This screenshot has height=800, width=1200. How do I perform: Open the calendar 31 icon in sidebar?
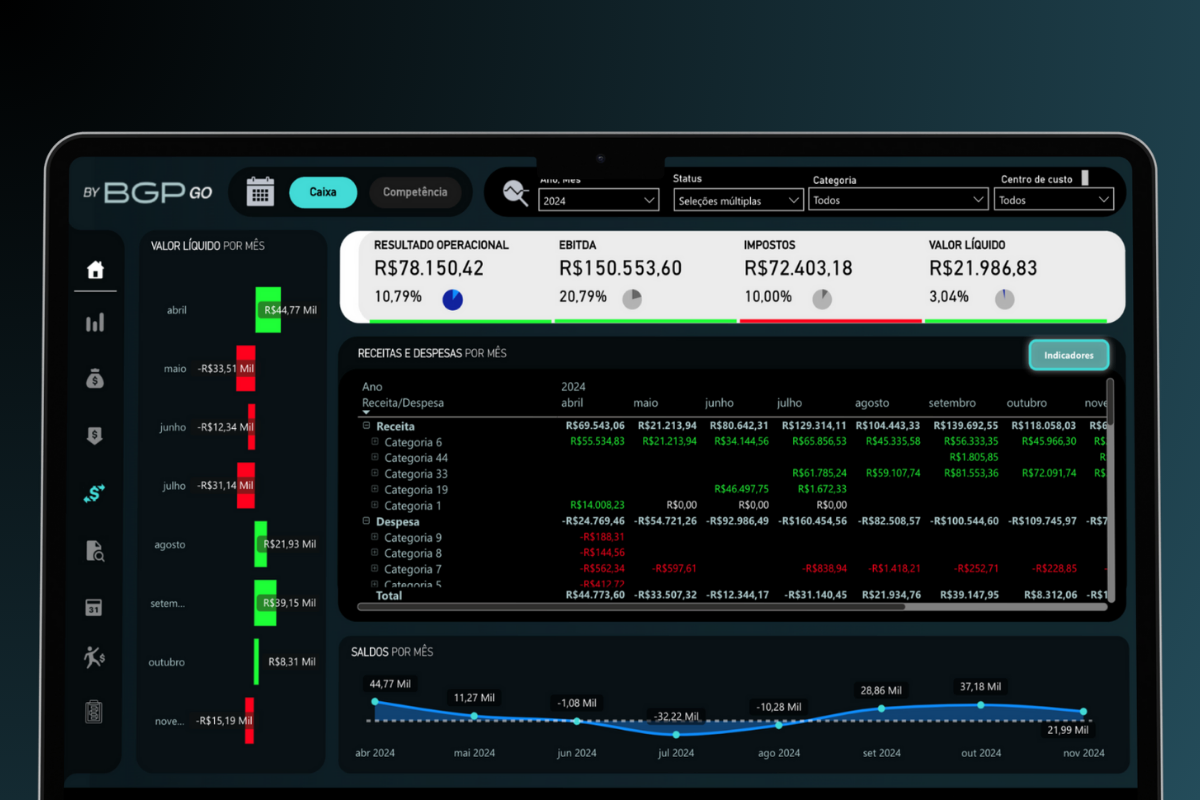[x=94, y=607]
